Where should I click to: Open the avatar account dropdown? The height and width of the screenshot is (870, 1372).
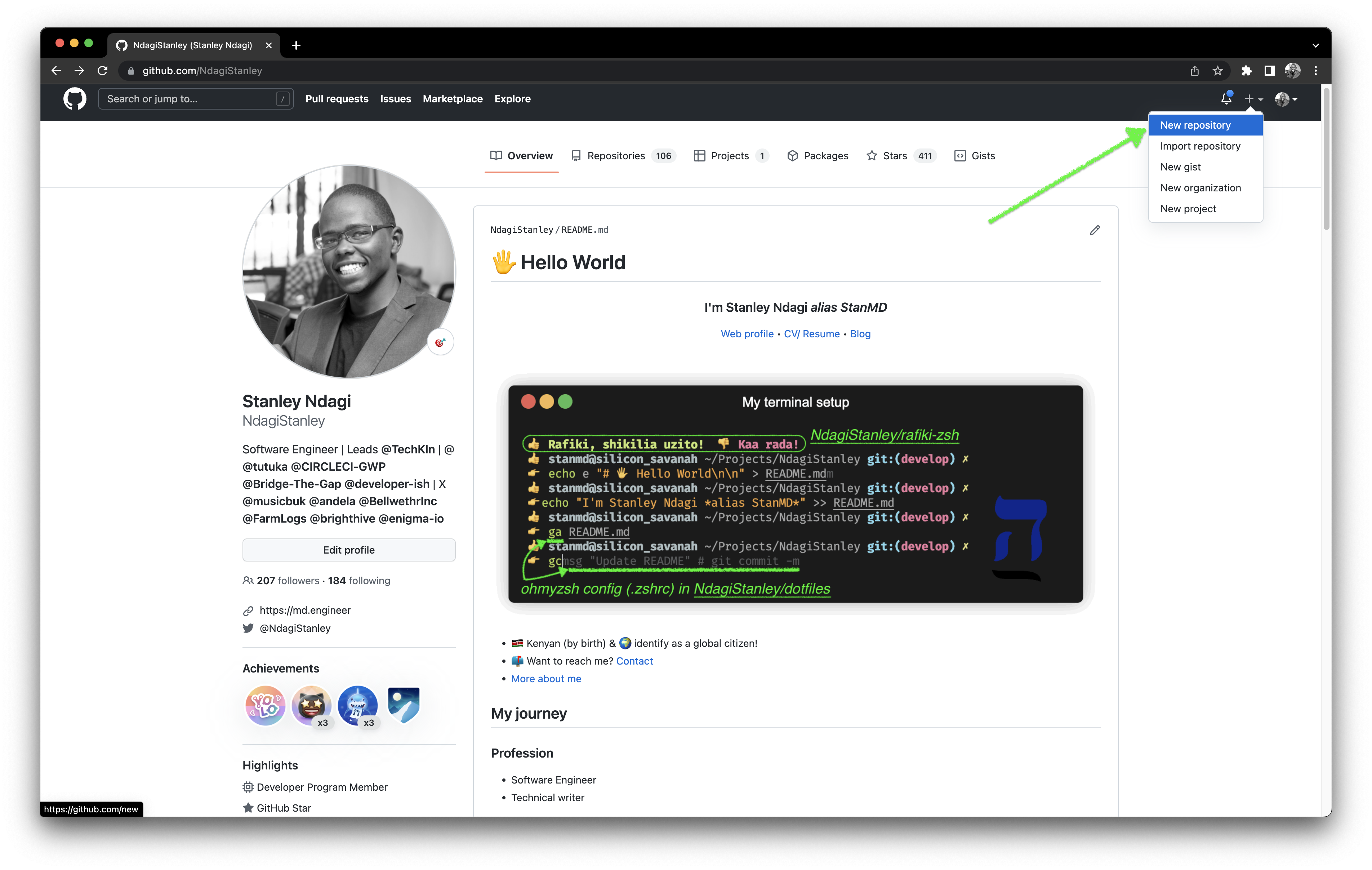tap(1286, 99)
